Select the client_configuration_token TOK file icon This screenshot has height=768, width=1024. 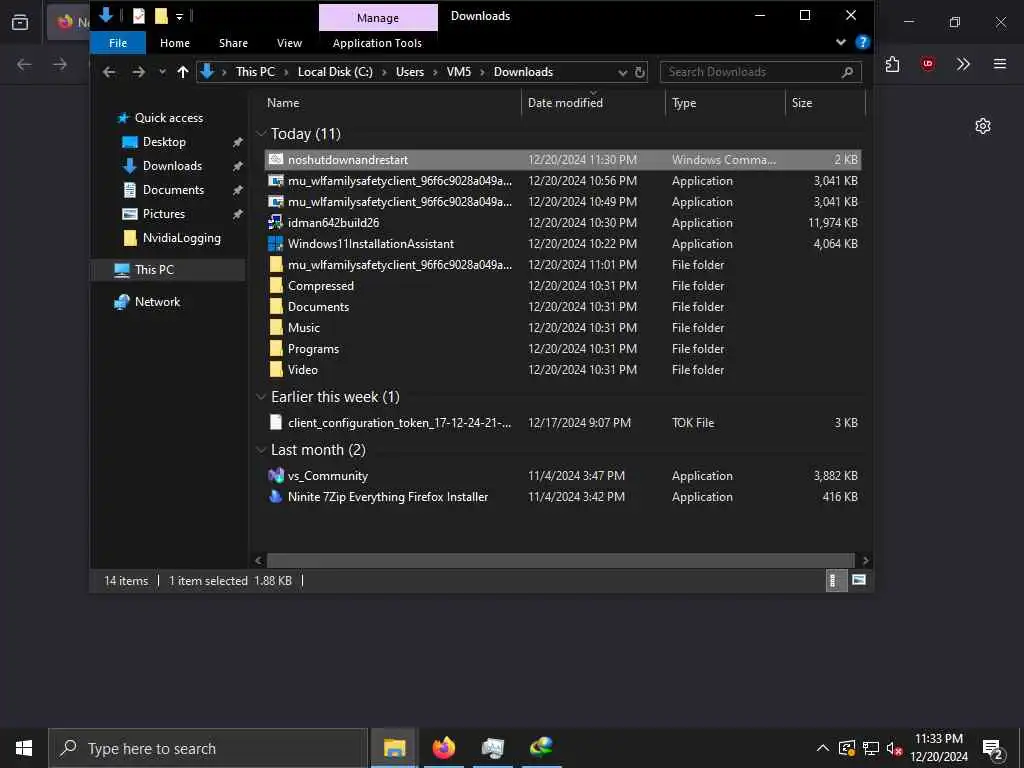(x=276, y=423)
